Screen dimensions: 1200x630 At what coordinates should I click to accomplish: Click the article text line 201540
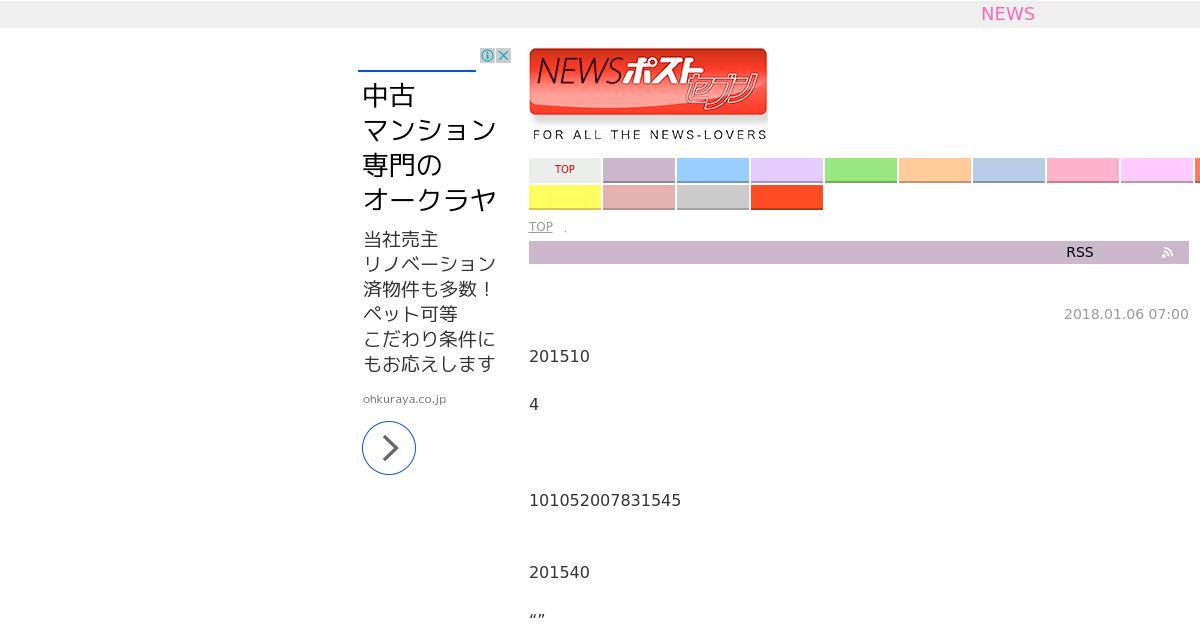click(x=559, y=573)
